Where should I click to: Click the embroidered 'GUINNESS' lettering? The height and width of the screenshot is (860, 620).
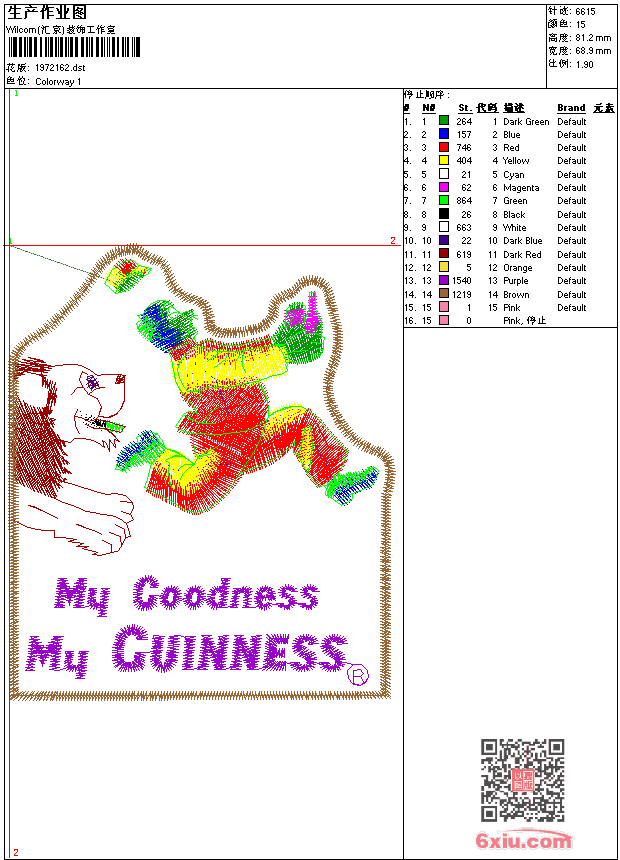tap(230, 649)
